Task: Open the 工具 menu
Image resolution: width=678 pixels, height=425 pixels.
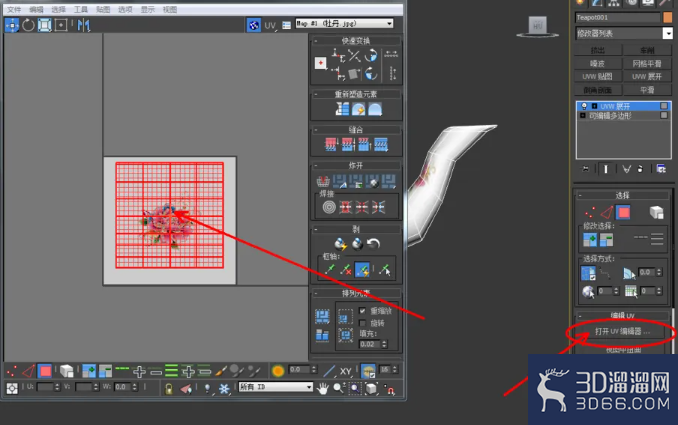Action: coord(80,10)
